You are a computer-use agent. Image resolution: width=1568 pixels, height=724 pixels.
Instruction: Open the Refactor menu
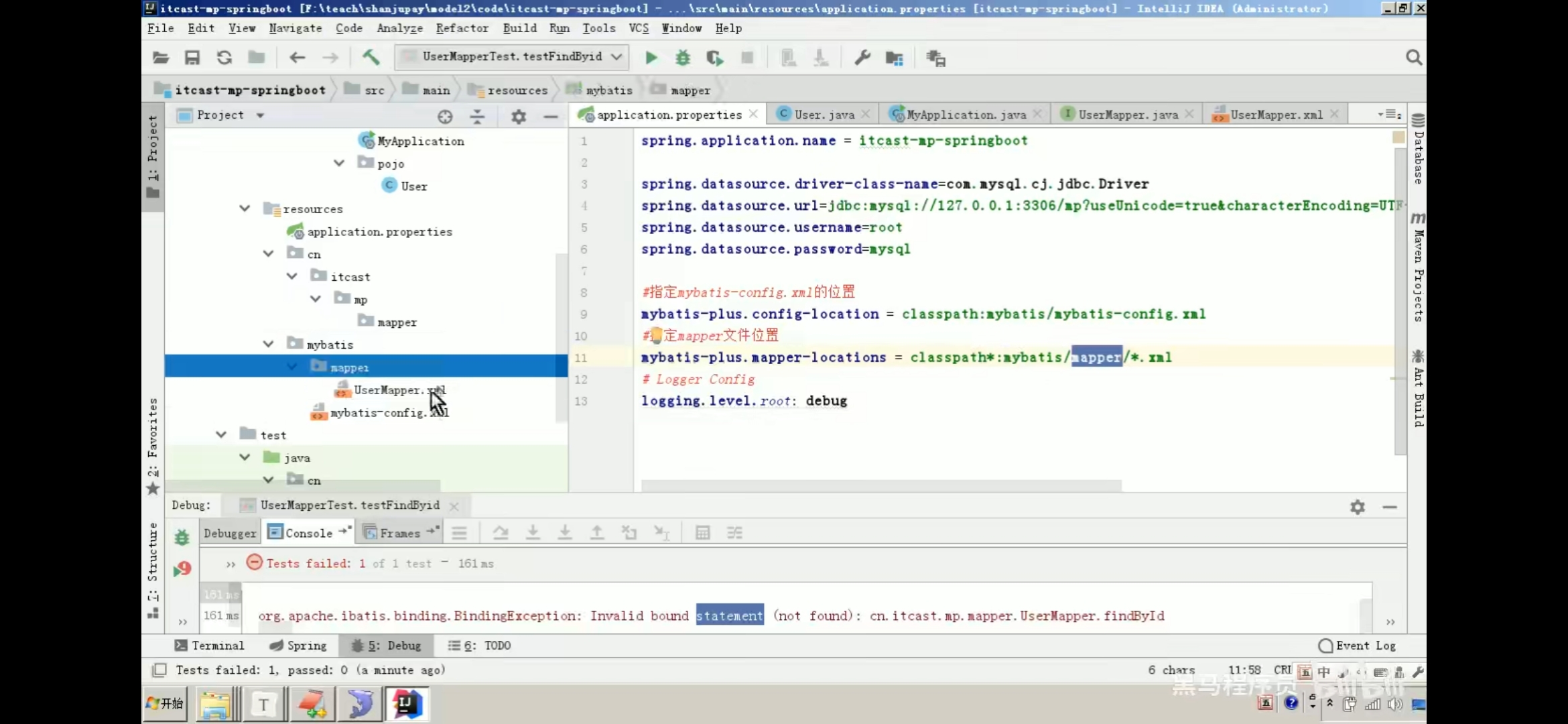pyautogui.click(x=462, y=28)
